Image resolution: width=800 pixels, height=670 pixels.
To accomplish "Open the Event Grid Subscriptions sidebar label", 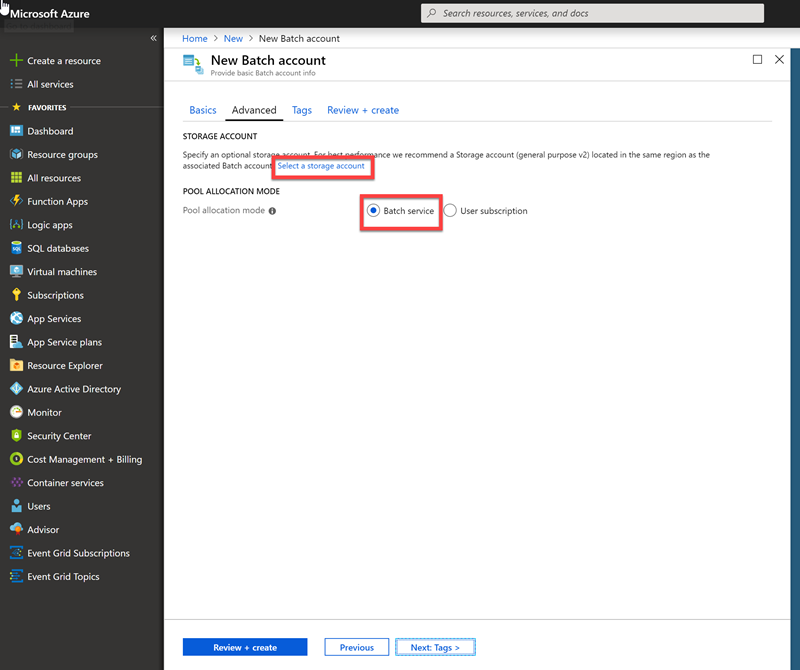I will 79,553.
